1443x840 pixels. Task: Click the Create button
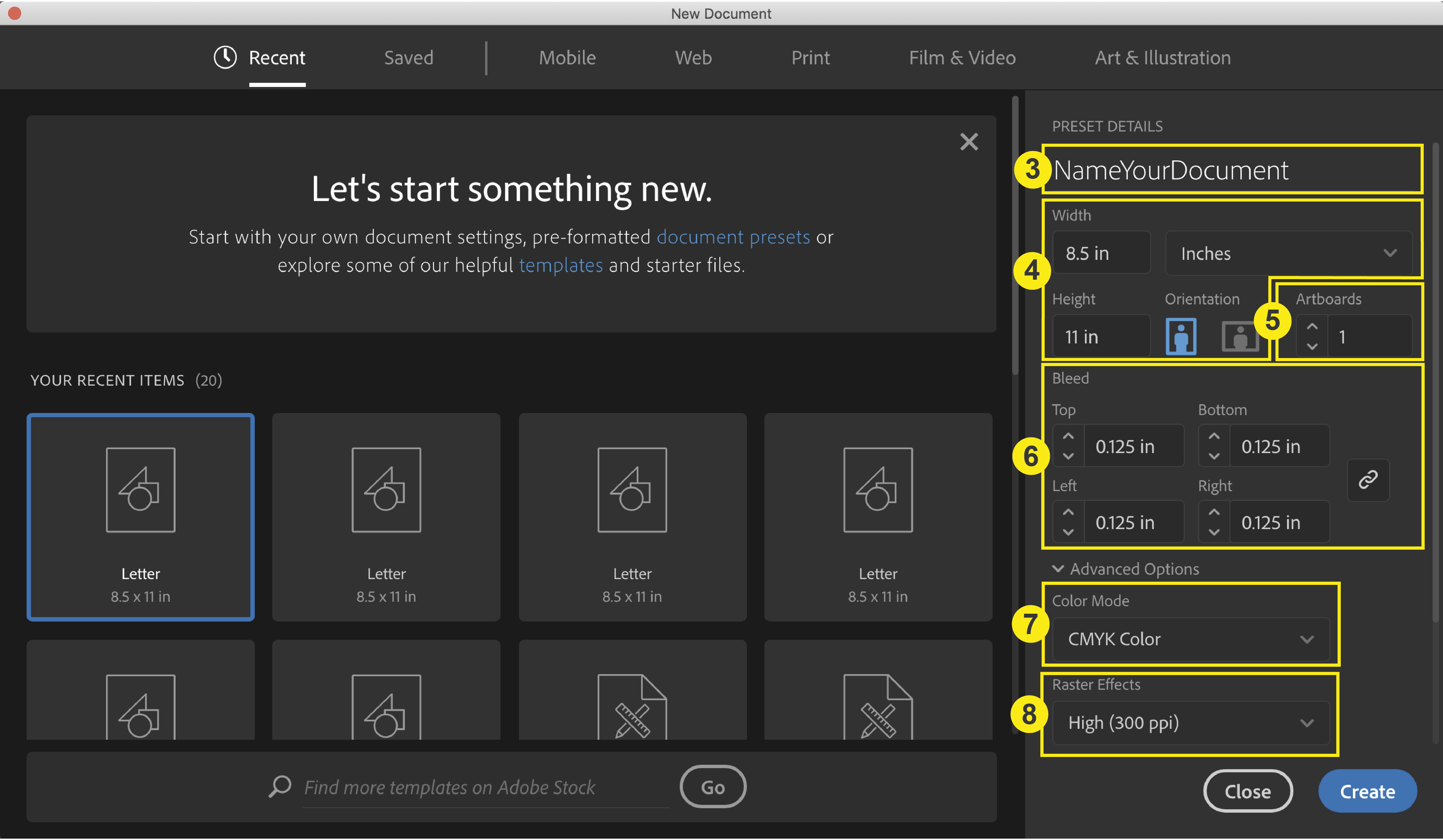[1367, 791]
